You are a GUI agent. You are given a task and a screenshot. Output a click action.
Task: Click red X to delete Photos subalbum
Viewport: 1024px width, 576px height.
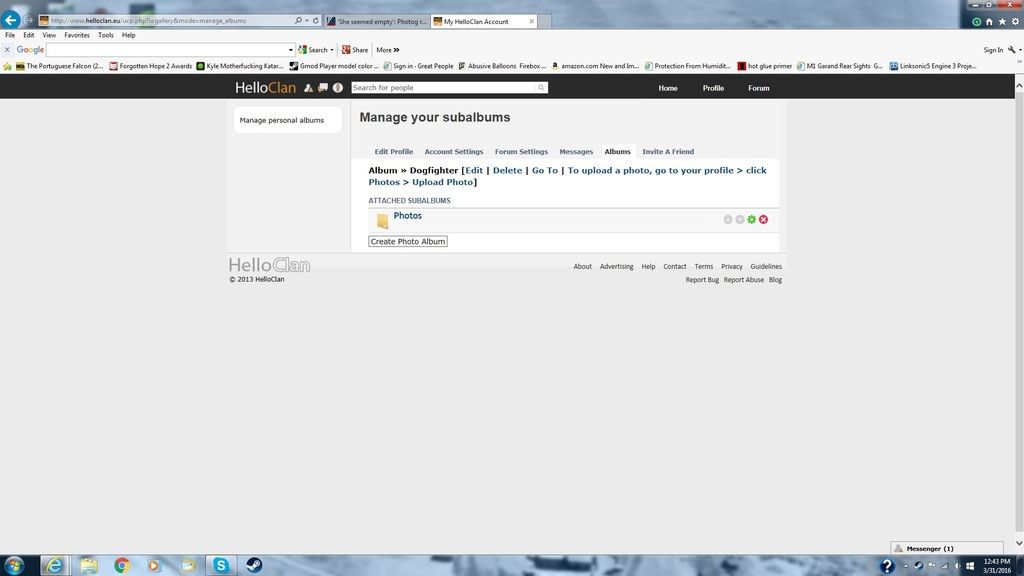tap(763, 219)
